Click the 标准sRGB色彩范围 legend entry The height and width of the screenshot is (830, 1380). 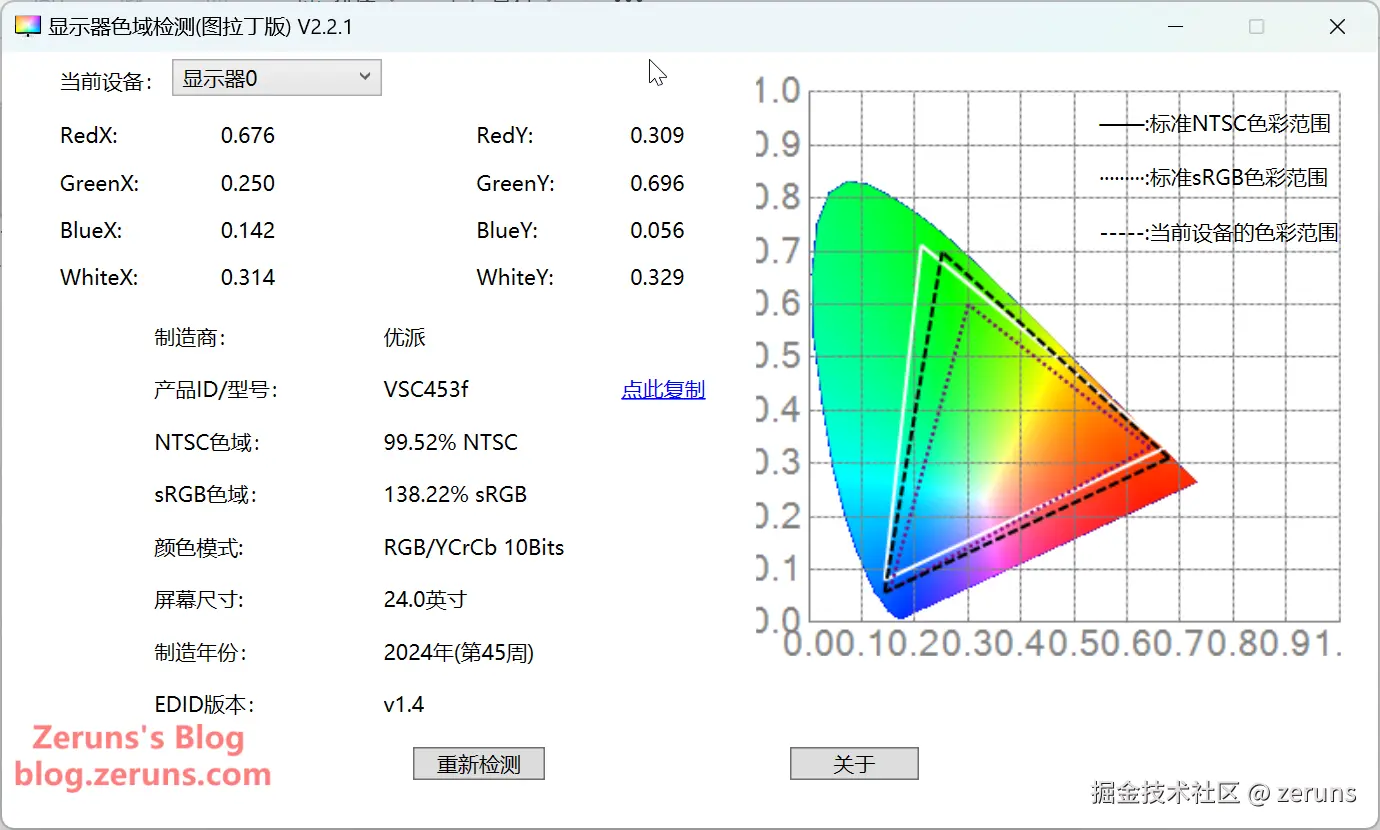tap(1214, 178)
